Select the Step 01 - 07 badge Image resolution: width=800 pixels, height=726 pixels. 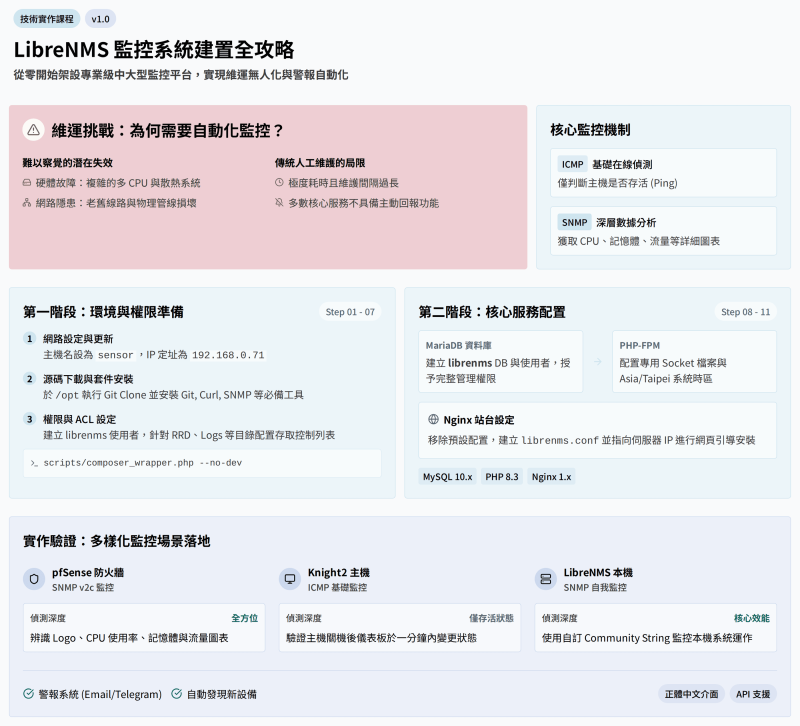350,312
